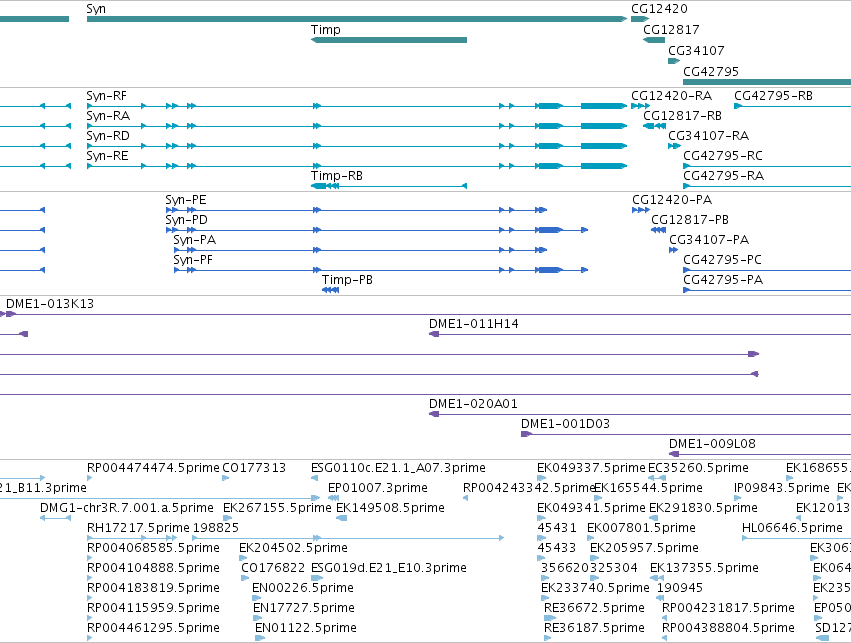
Task: Click the EP01007.3prime EST label
Action: (377, 488)
